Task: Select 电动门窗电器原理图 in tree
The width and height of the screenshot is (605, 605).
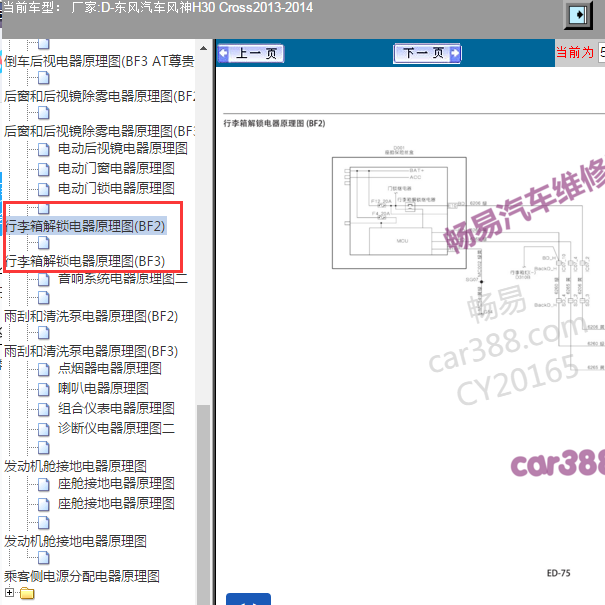Action: pyautogui.click(x=116, y=168)
